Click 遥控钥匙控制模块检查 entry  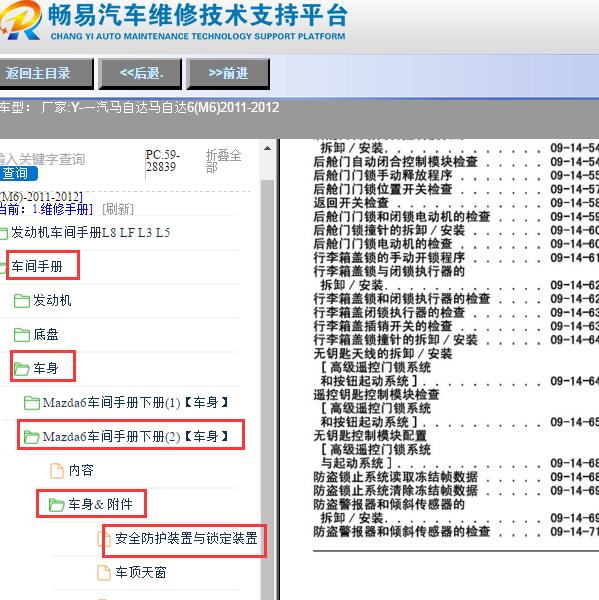pyautogui.click(x=376, y=395)
